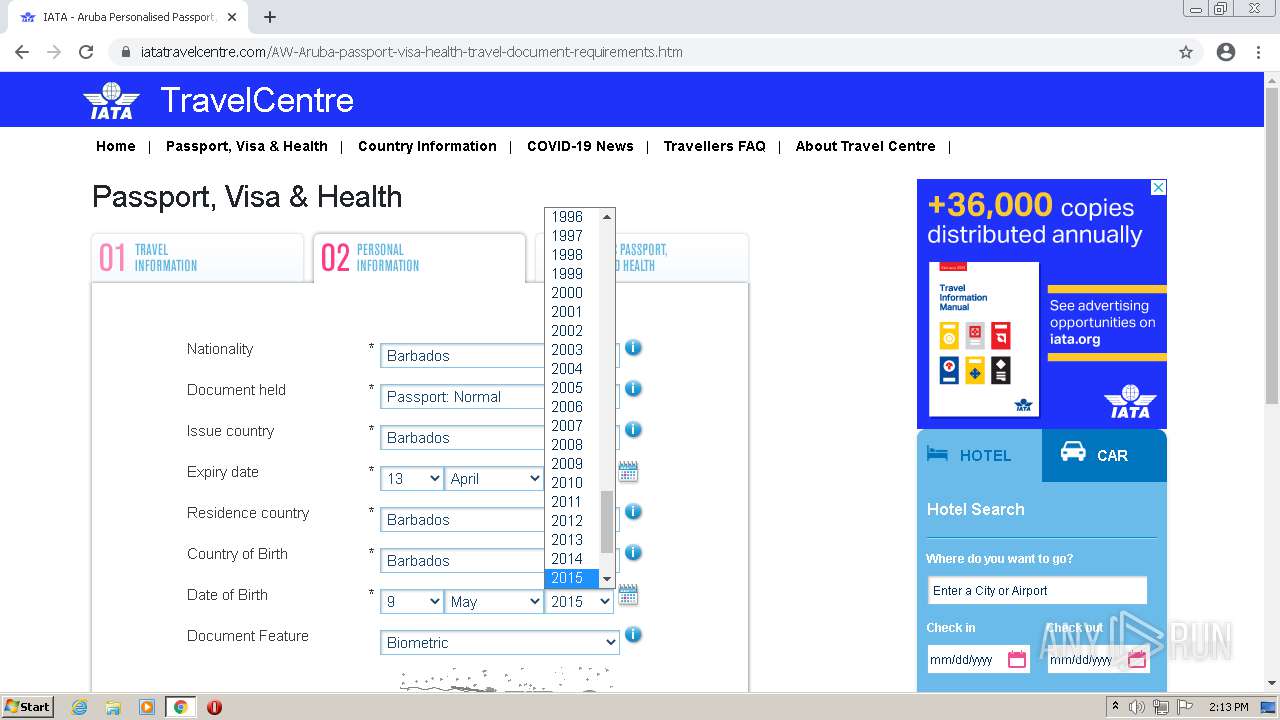Click the IATA TravelCentre logo
The height and width of the screenshot is (720, 1280).
218,100
